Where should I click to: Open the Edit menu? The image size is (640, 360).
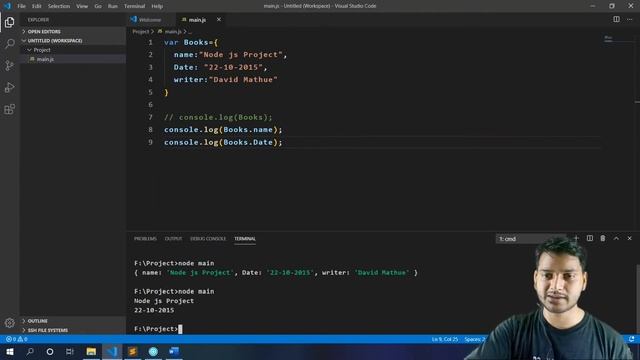(x=37, y=6)
